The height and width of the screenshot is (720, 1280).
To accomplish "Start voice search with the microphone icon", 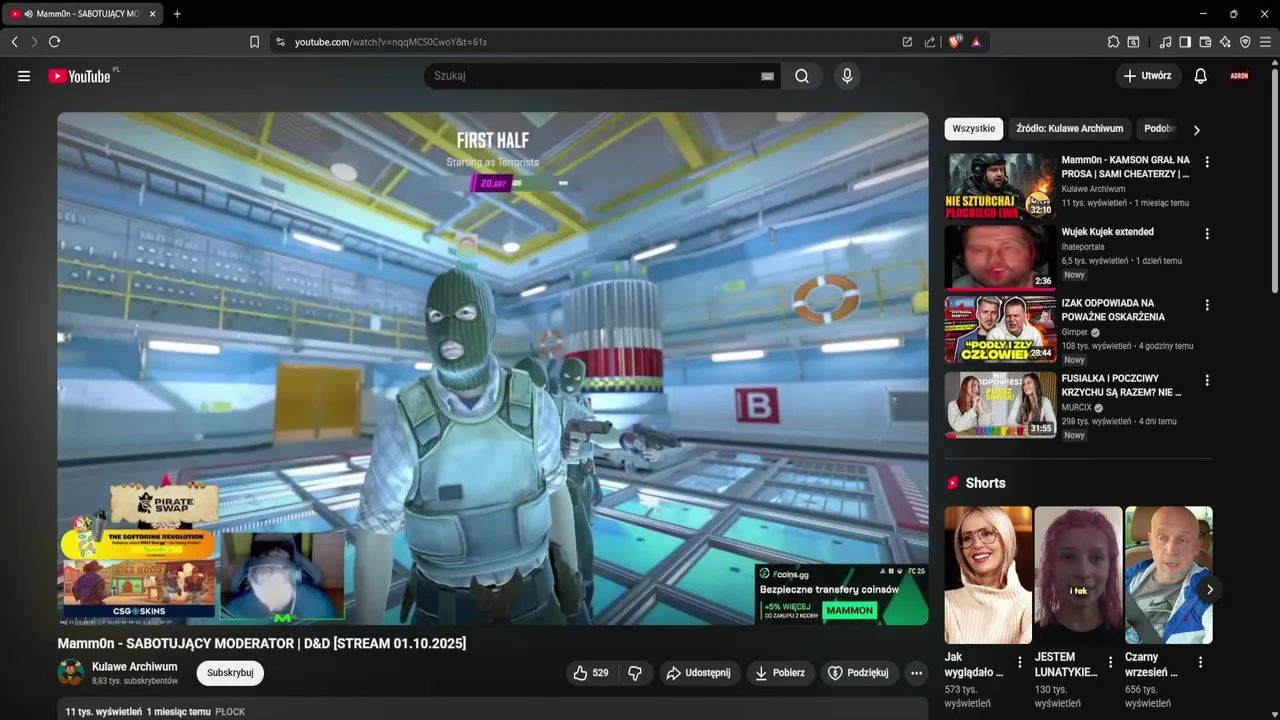I will 847,76.
